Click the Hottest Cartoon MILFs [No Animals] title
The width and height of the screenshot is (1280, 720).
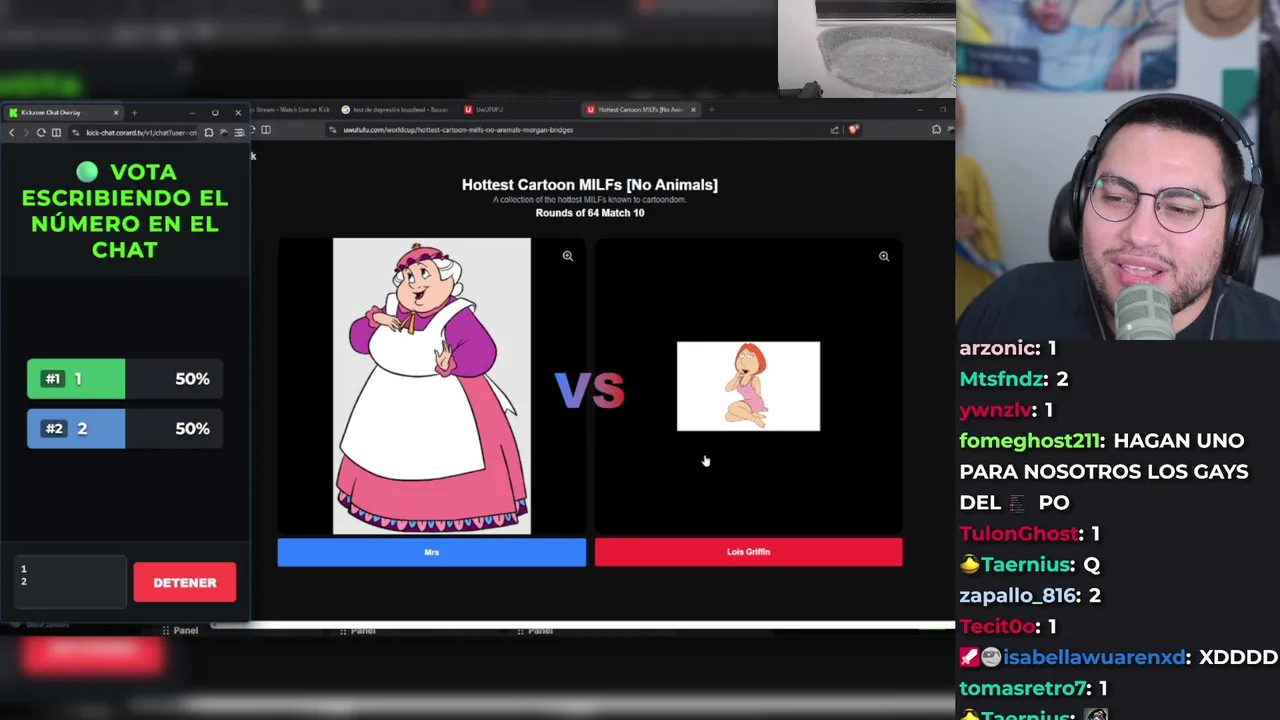pos(589,185)
